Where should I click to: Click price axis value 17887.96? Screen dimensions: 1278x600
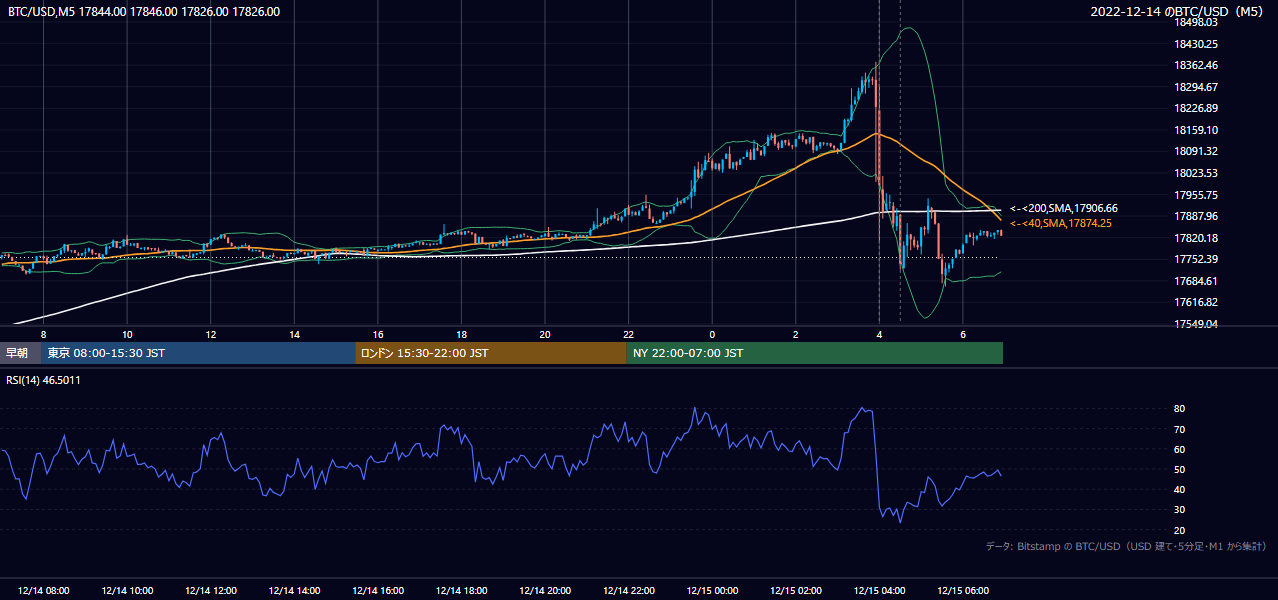(x=1195, y=216)
